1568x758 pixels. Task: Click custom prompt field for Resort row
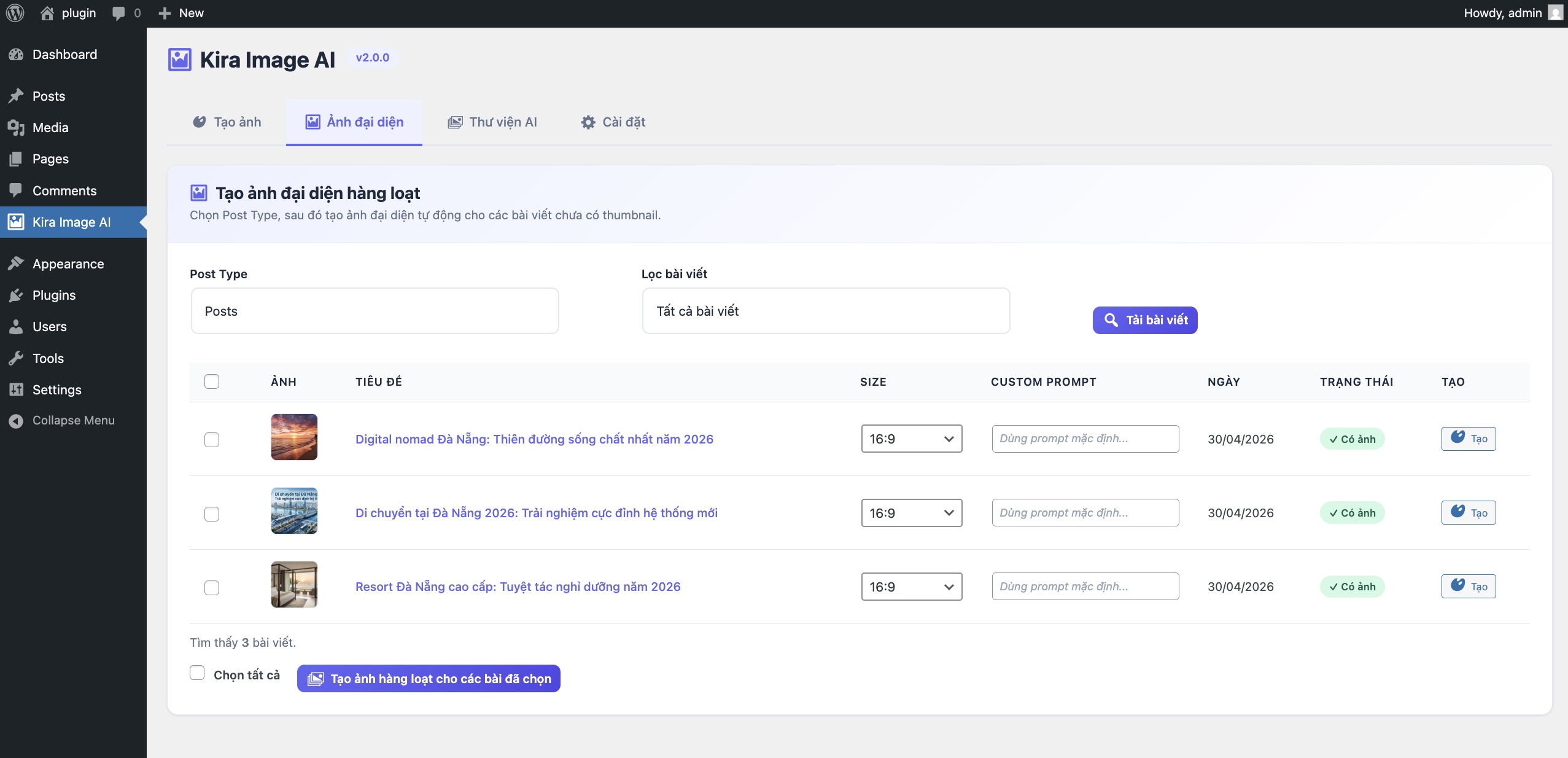point(1085,587)
